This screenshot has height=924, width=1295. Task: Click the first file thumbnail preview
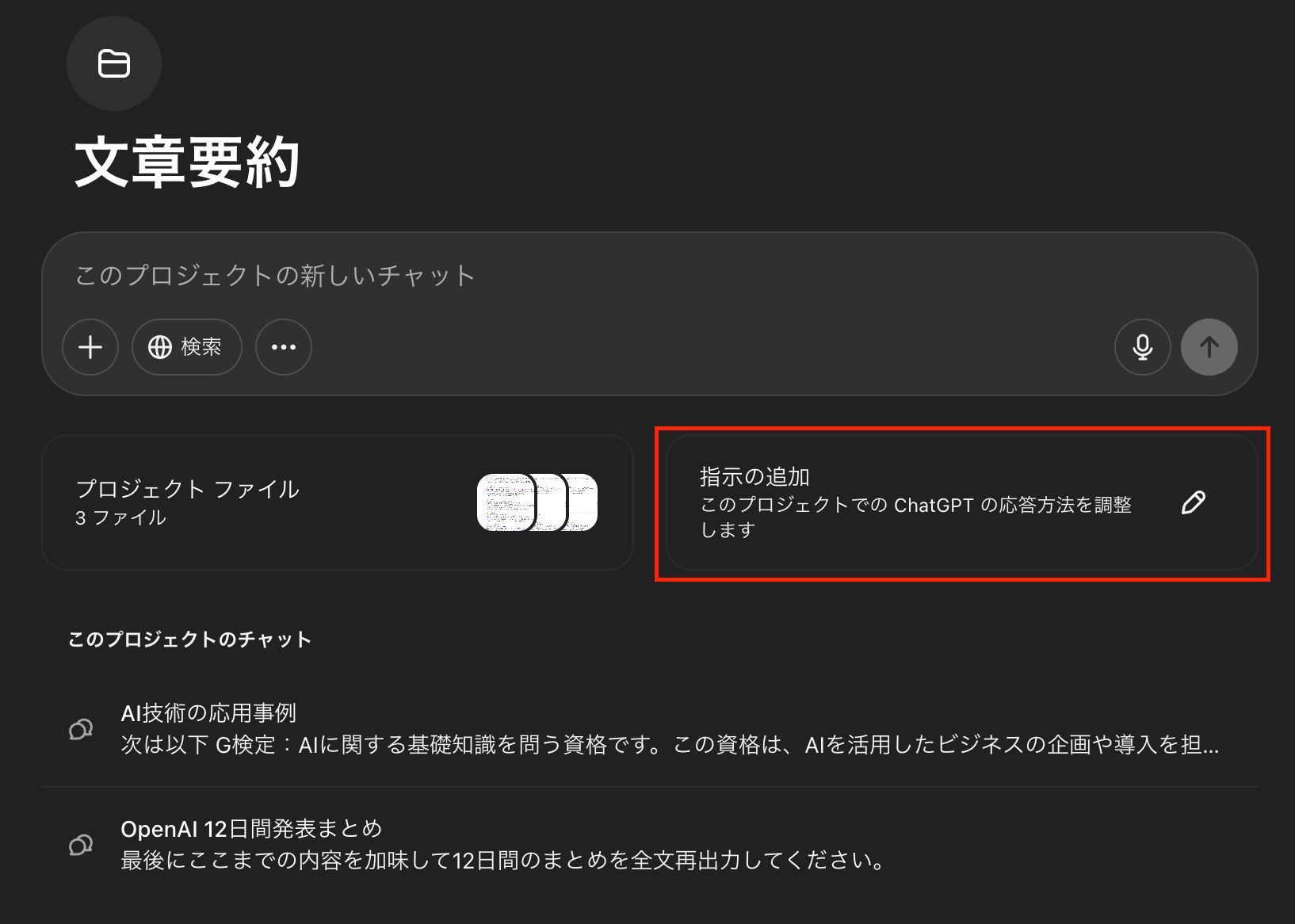[506, 502]
